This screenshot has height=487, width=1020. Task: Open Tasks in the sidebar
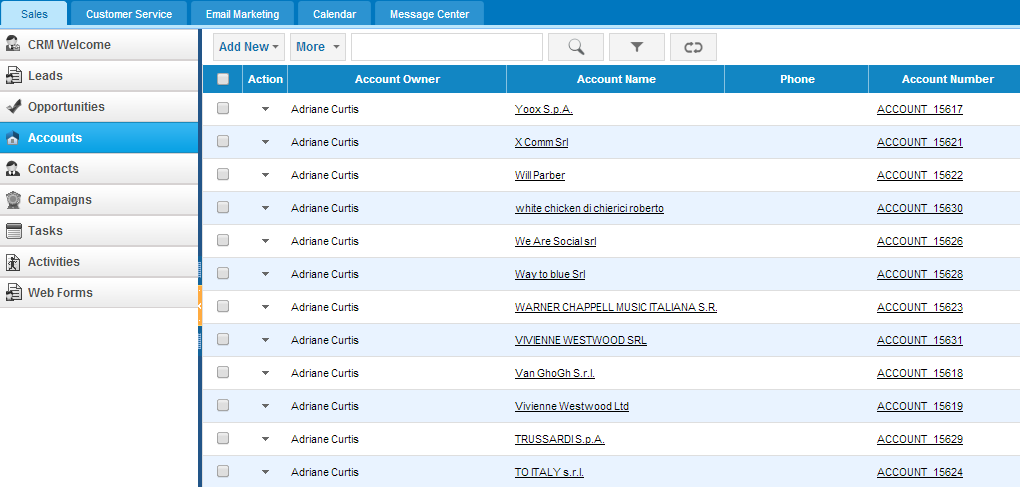coord(99,231)
